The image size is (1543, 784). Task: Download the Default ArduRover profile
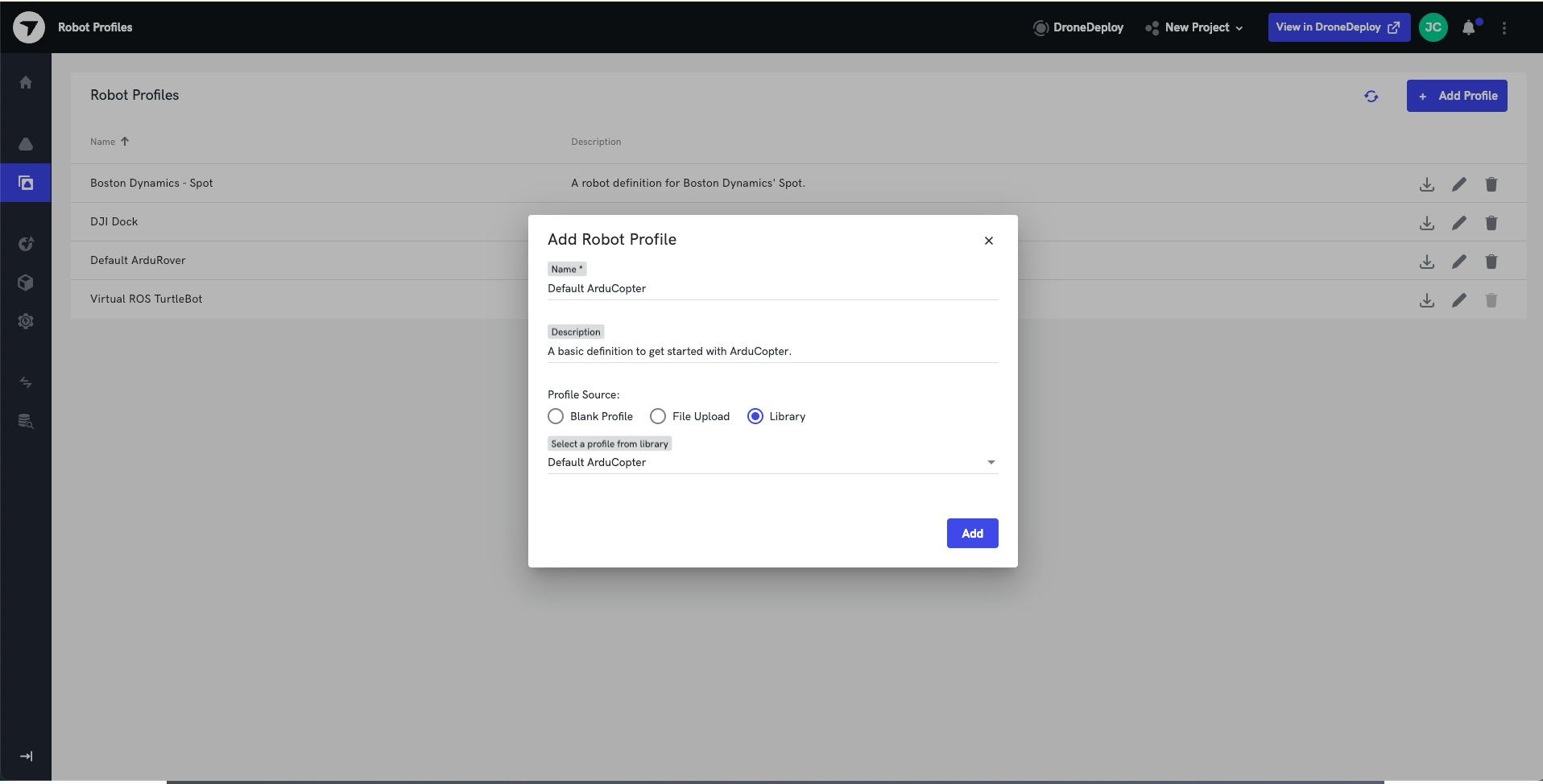click(1426, 262)
